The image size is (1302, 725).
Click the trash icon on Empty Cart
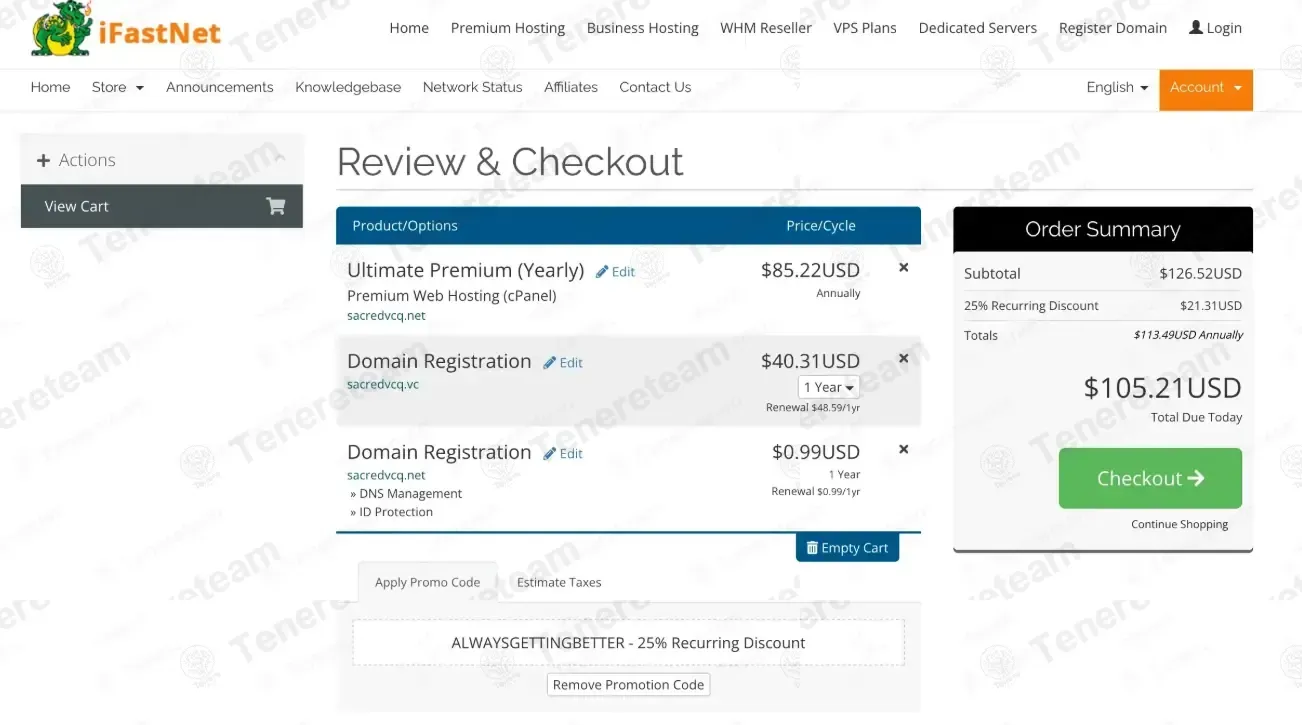pos(812,547)
